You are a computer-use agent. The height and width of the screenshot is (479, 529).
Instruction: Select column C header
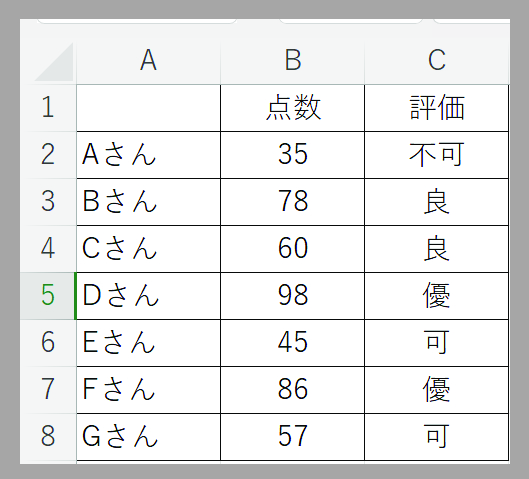click(437, 61)
